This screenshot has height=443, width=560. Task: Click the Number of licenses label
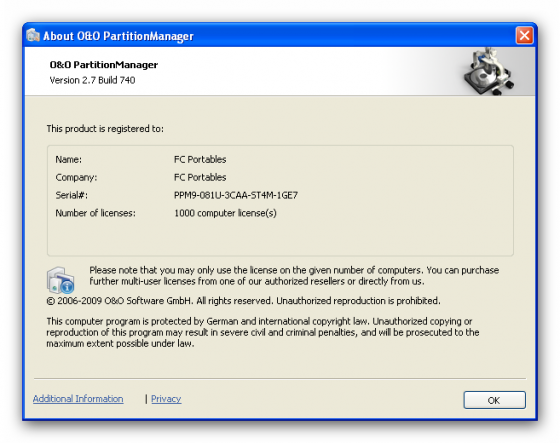click(x=95, y=213)
